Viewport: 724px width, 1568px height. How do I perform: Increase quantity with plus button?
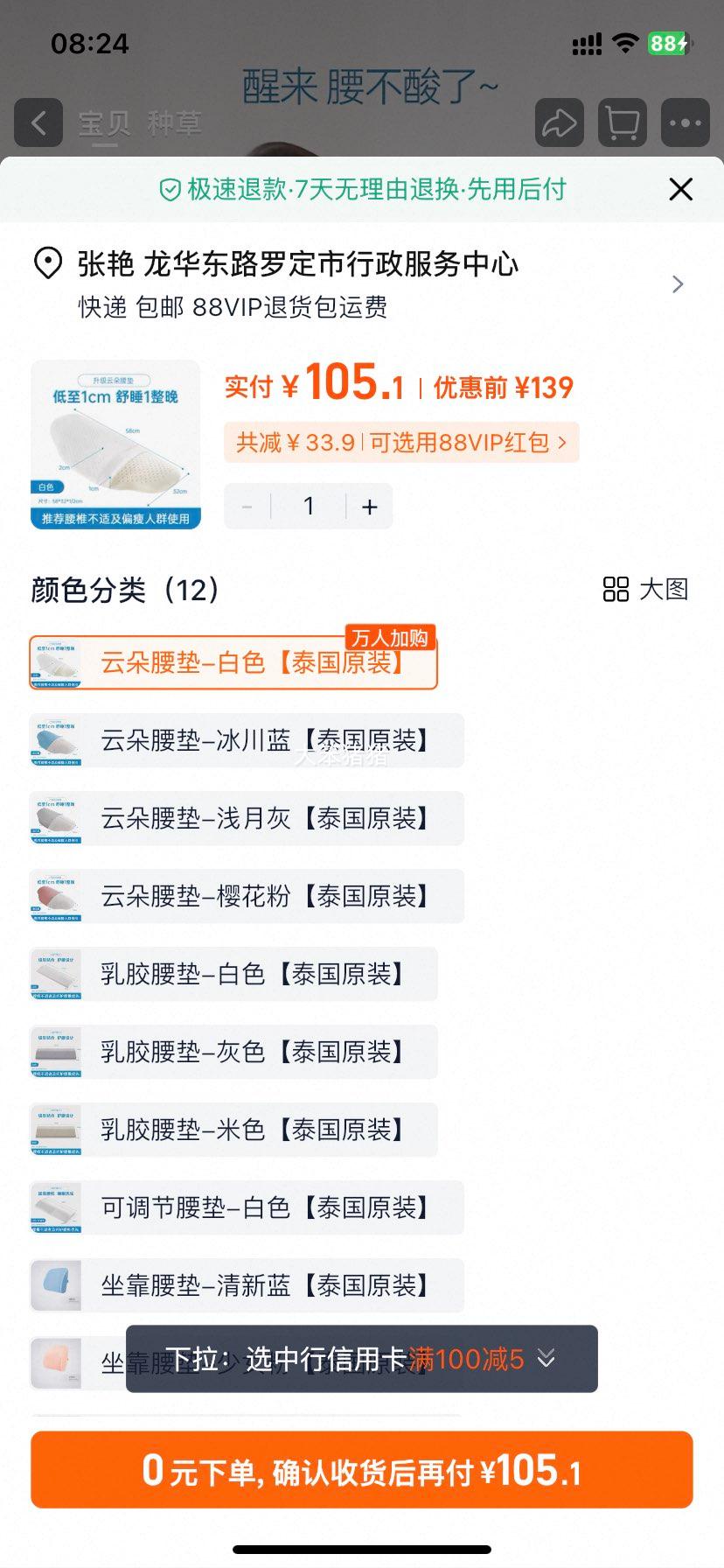(x=370, y=507)
